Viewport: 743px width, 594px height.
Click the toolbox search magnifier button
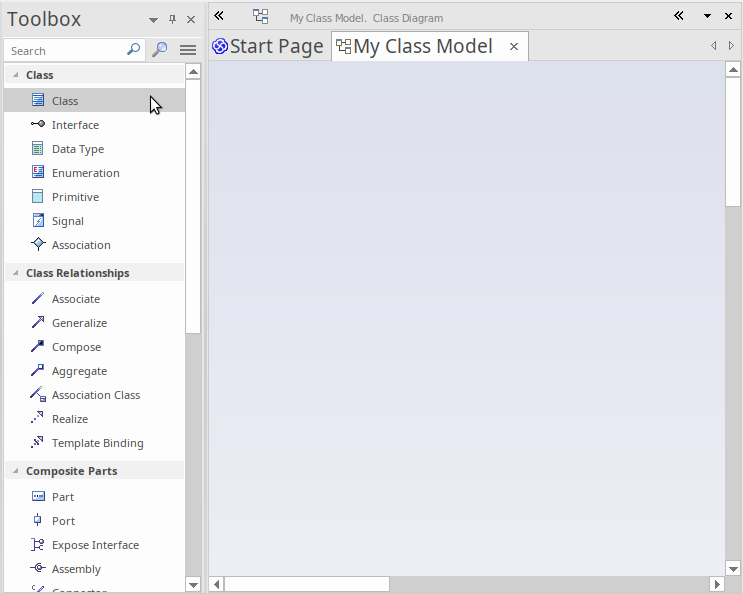point(160,50)
